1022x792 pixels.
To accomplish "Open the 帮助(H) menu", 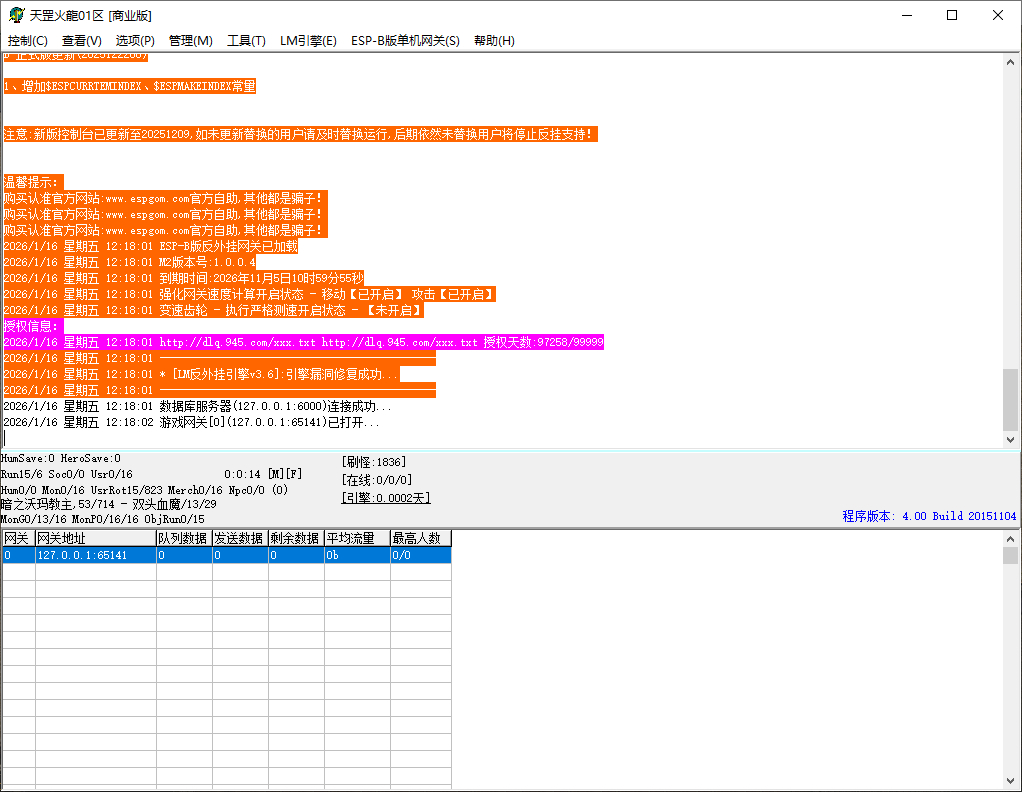I will coord(493,40).
